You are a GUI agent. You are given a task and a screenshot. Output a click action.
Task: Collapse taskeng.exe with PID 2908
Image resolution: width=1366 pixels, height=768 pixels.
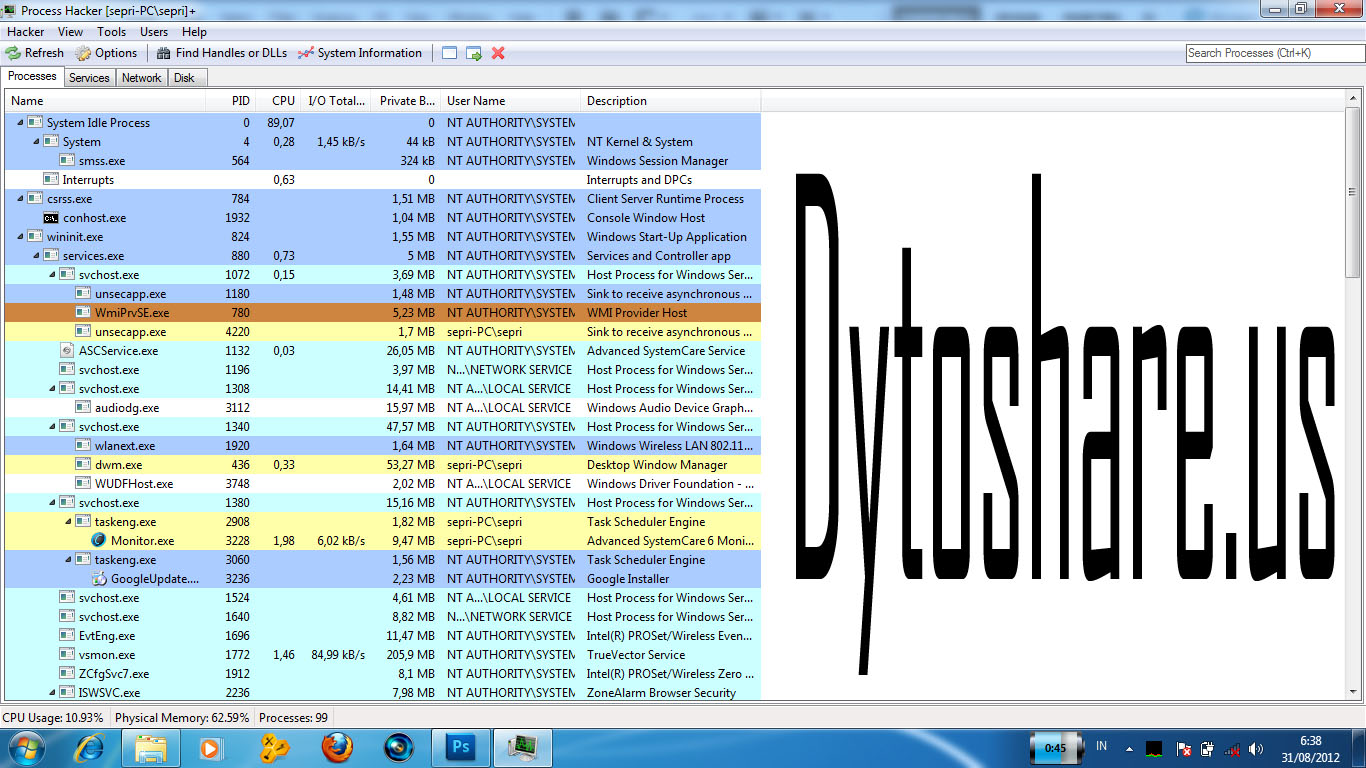click(x=68, y=522)
